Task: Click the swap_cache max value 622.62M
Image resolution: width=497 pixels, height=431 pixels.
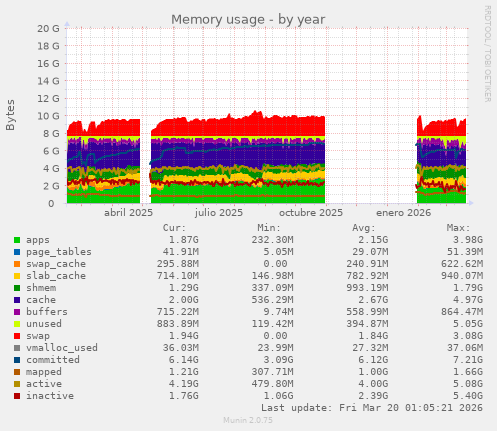Action: point(462,264)
